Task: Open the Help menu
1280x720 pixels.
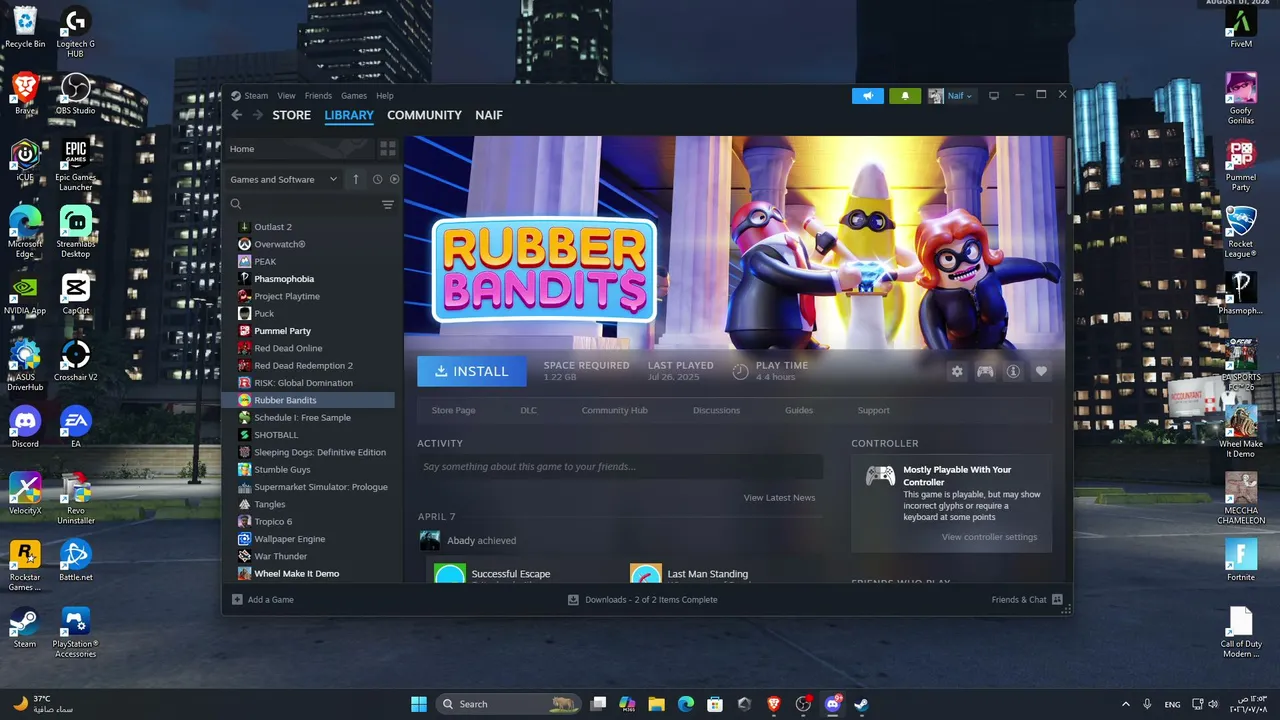Action: [x=385, y=96]
